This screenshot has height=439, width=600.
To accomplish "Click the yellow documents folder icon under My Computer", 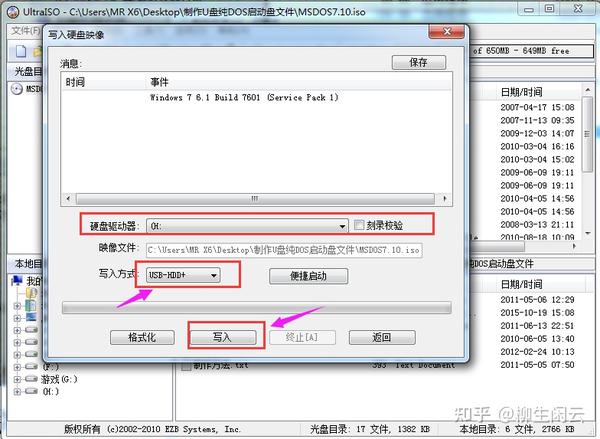I will [31, 293].
